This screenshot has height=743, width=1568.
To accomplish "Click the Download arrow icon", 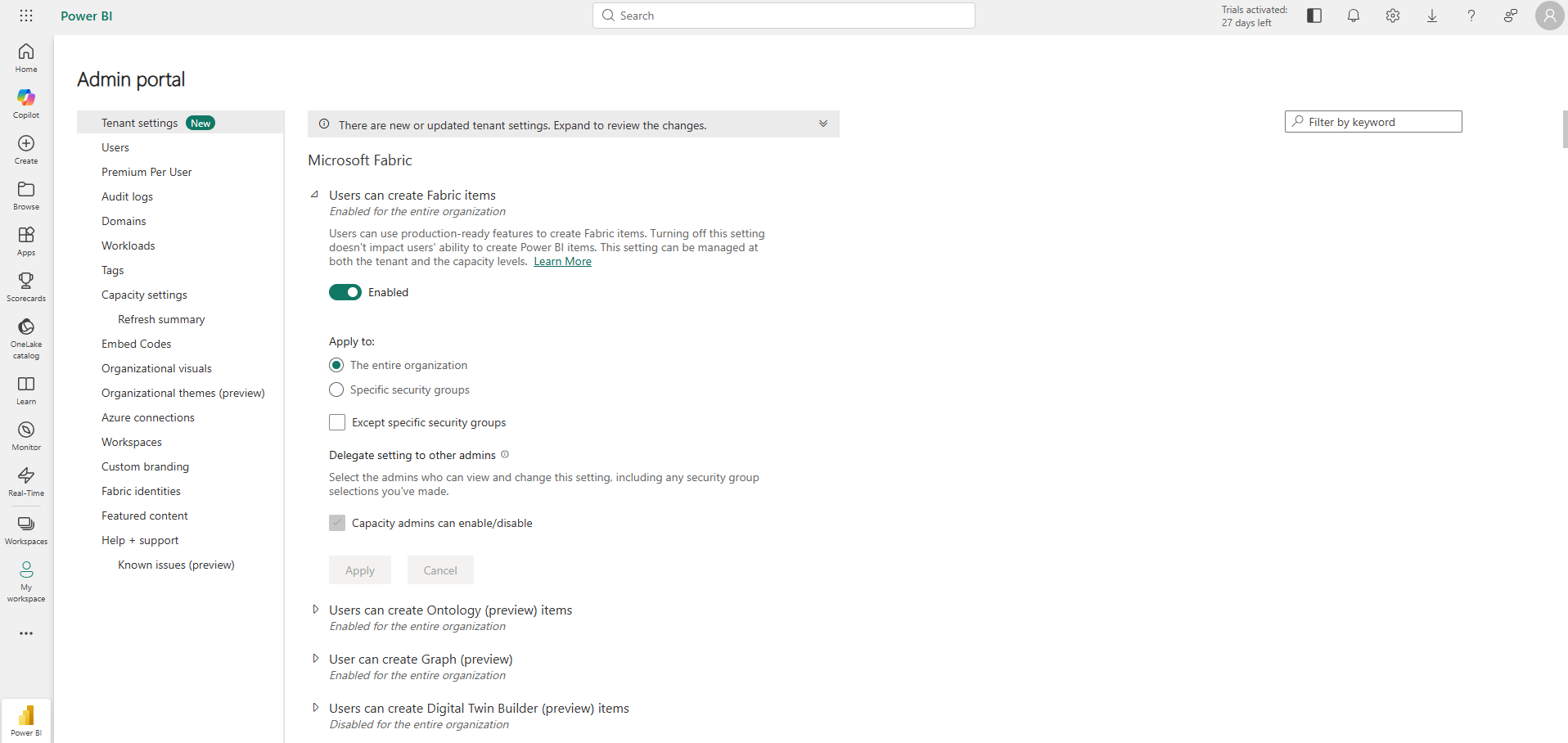I will click(1432, 16).
